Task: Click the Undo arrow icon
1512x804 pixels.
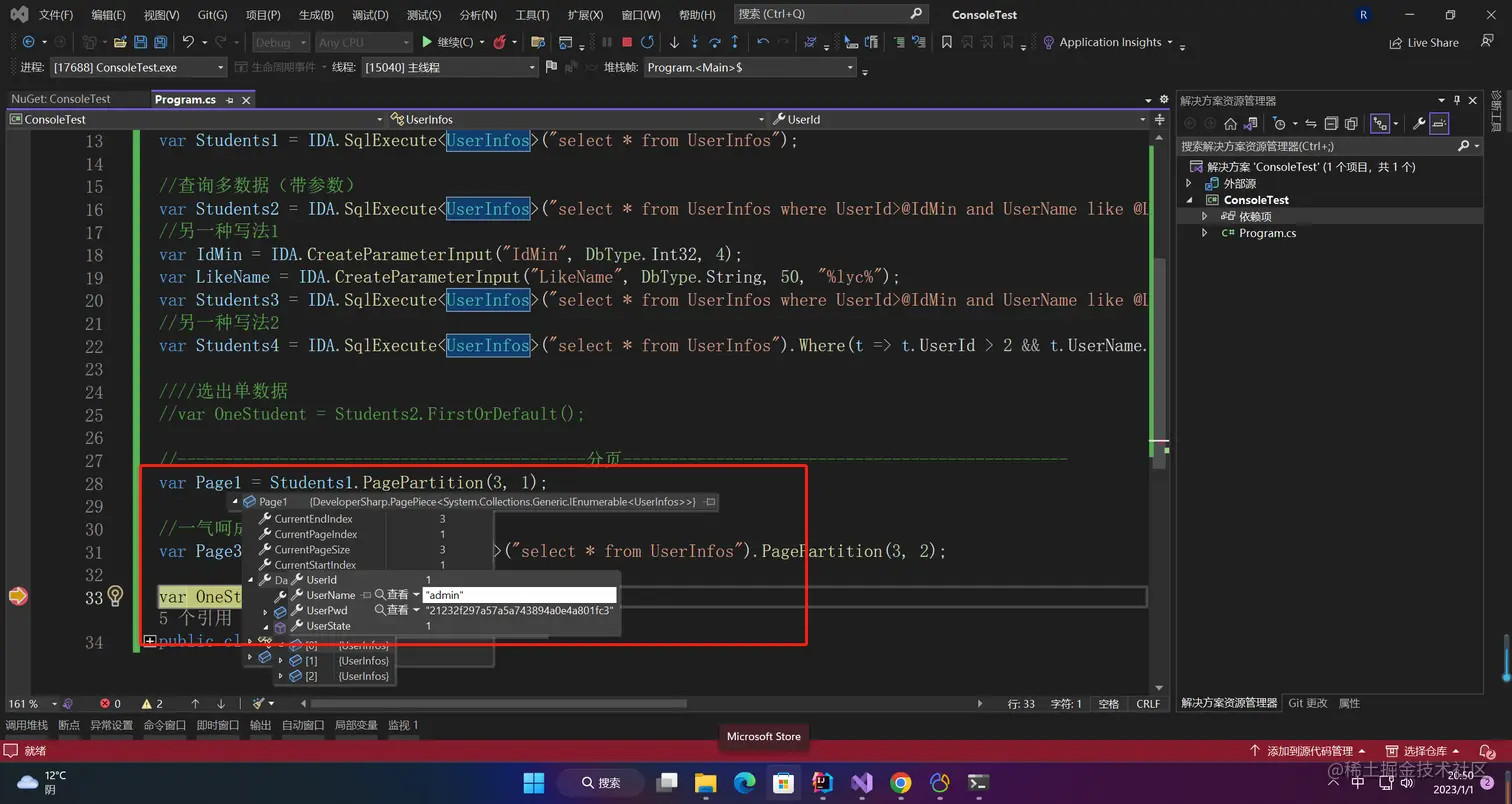Action: [x=188, y=42]
